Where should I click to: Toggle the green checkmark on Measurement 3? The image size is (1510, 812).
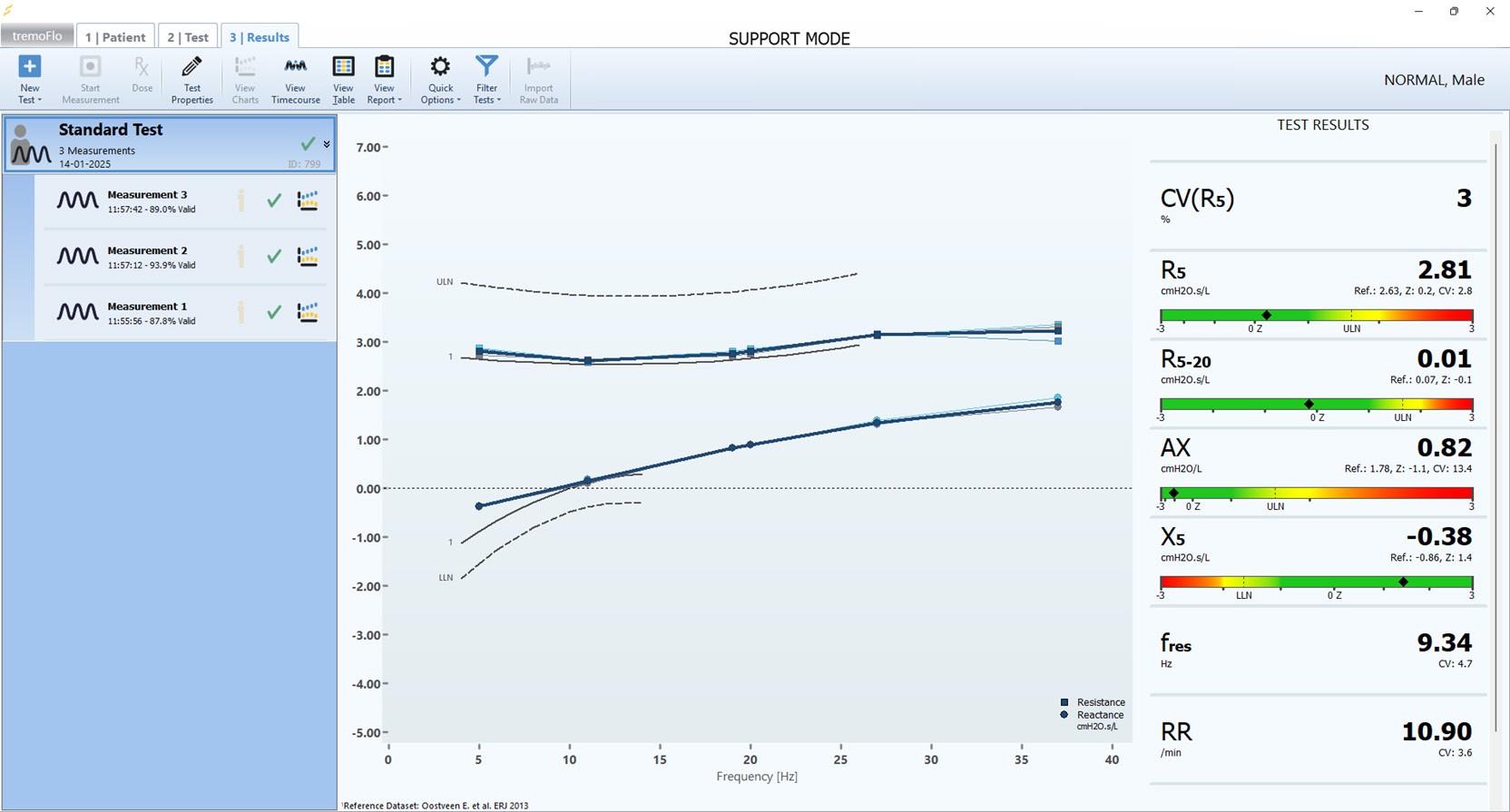pyautogui.click(x=274, y=201)
